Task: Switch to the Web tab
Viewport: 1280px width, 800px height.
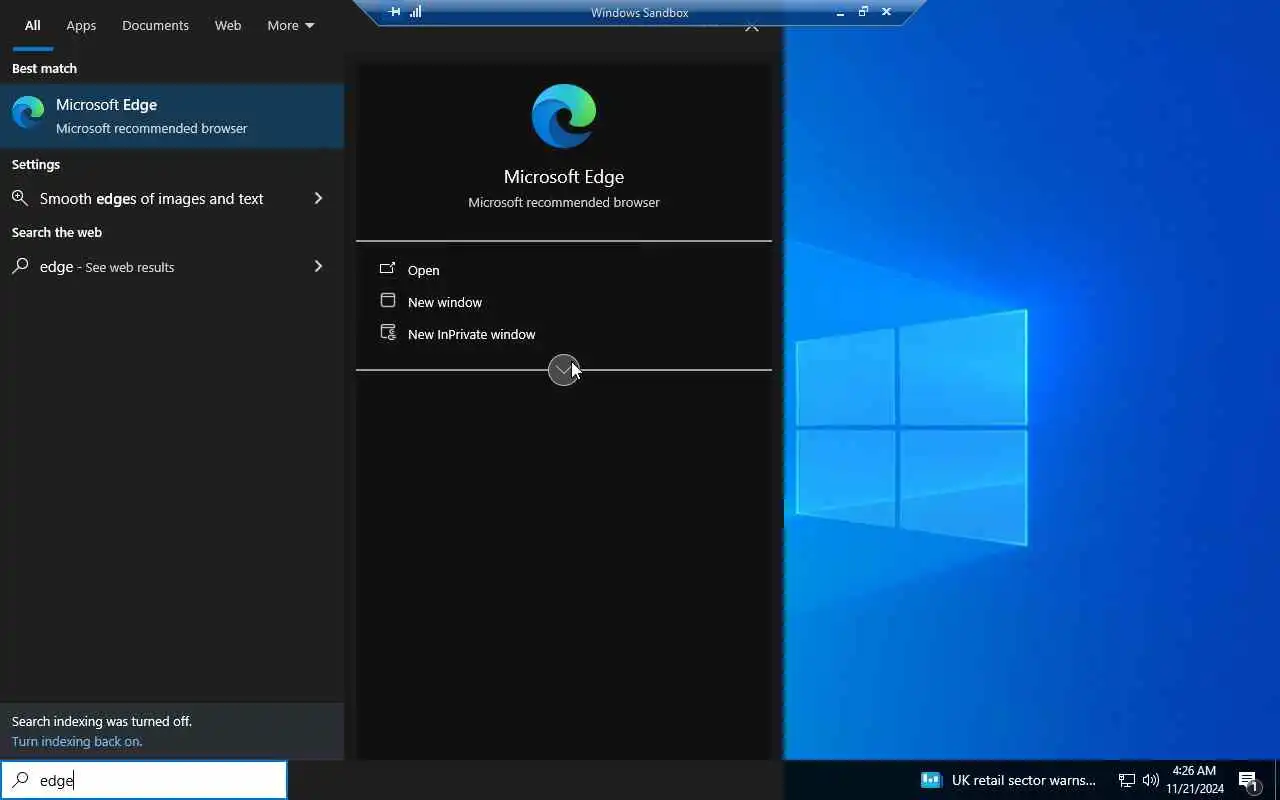Action: click(228, 25)
